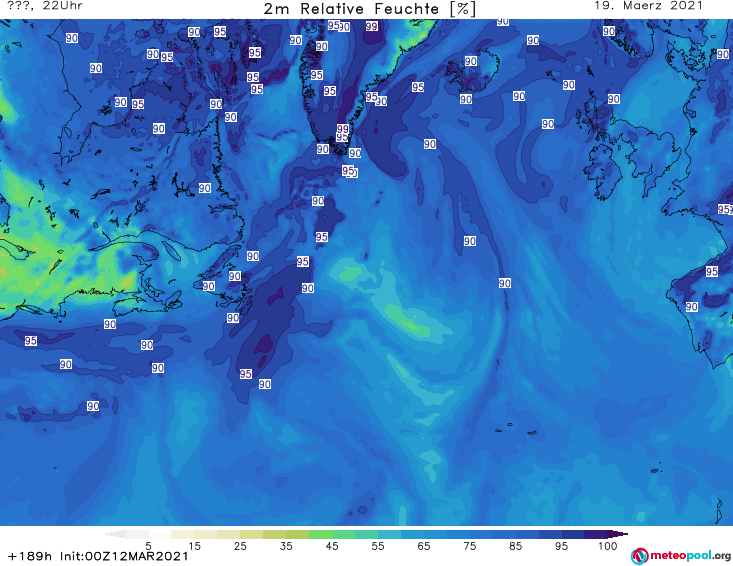
Task: Click the legend value '5'
Action: tap(148, 546)
